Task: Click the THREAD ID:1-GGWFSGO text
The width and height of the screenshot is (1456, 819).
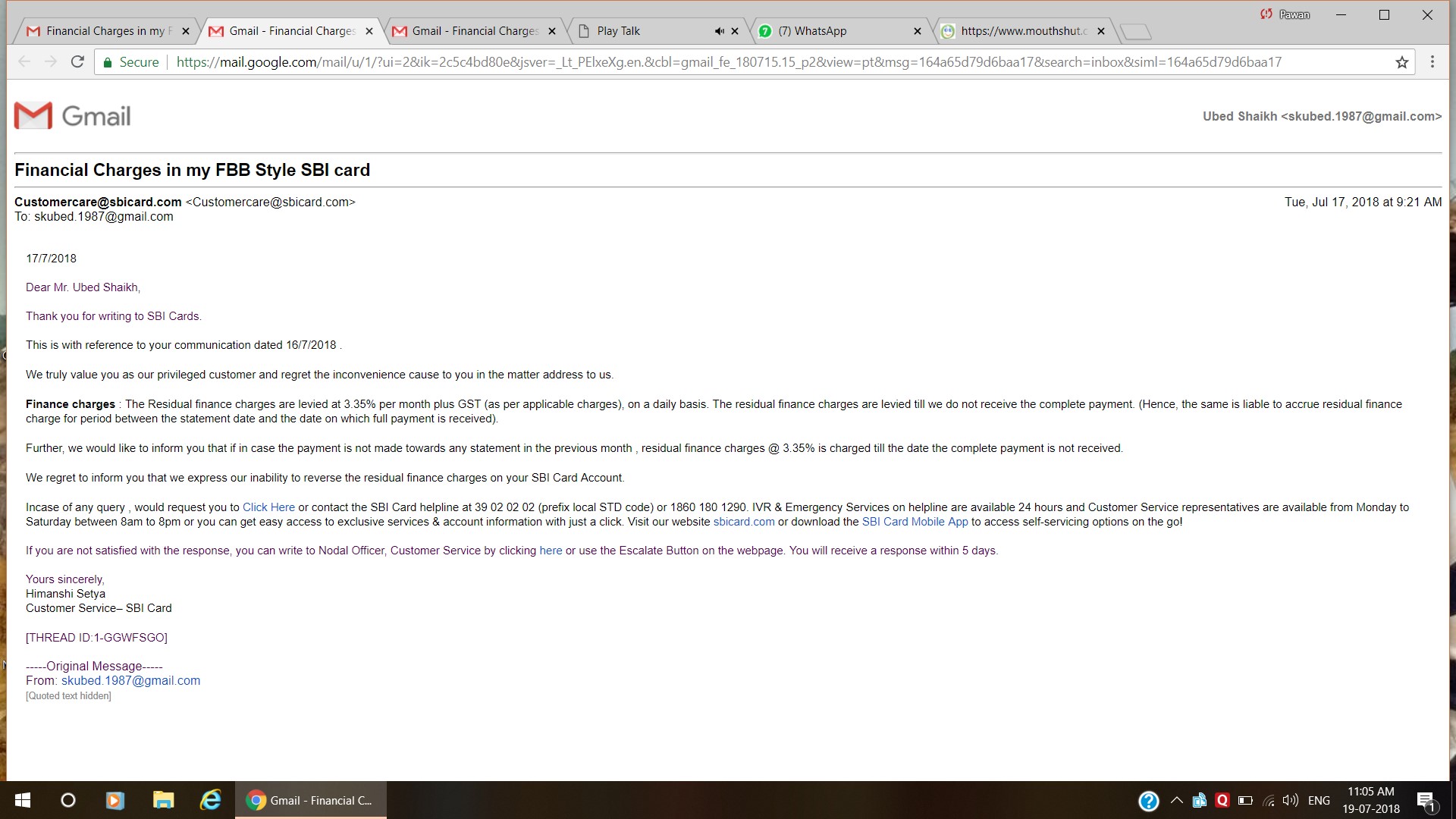Action: click(x=96, y=638)
